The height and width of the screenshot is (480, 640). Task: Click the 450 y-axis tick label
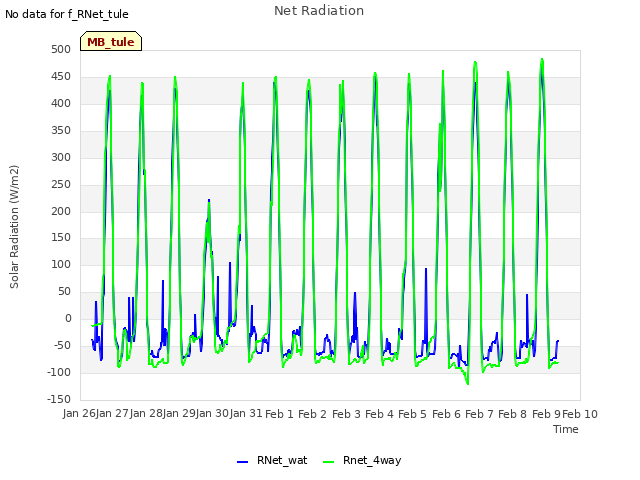(61, 76)
